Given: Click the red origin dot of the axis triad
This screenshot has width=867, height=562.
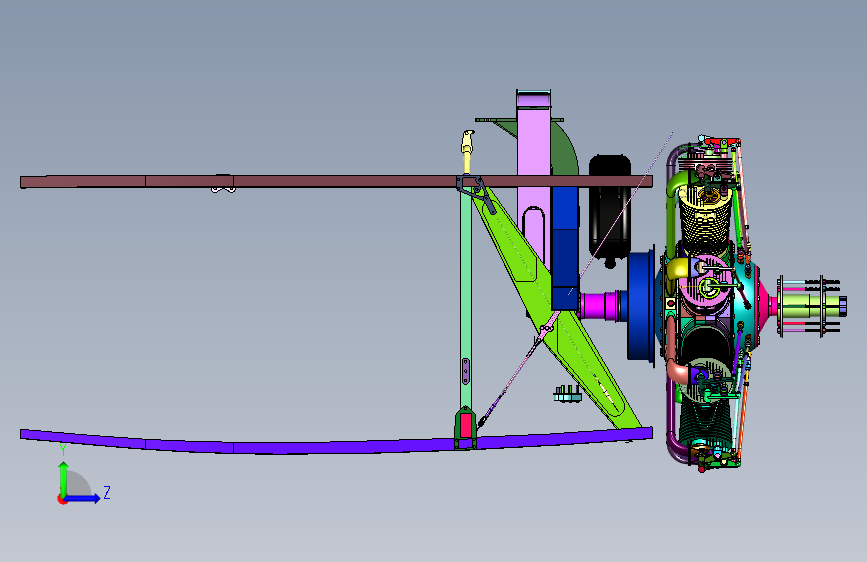Looking at the screenshot, I should [x=62, y=499].
